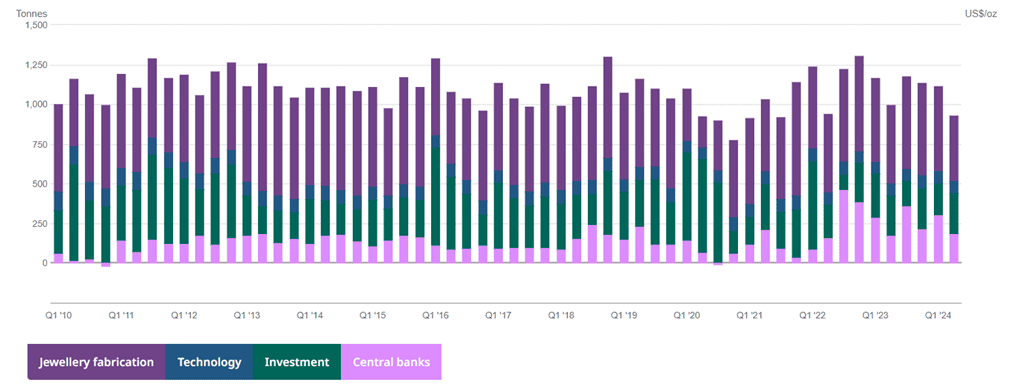Screen dimensions: 1013x391
Task: Click the Q1 '19 axis label
Action: (624, 315)
